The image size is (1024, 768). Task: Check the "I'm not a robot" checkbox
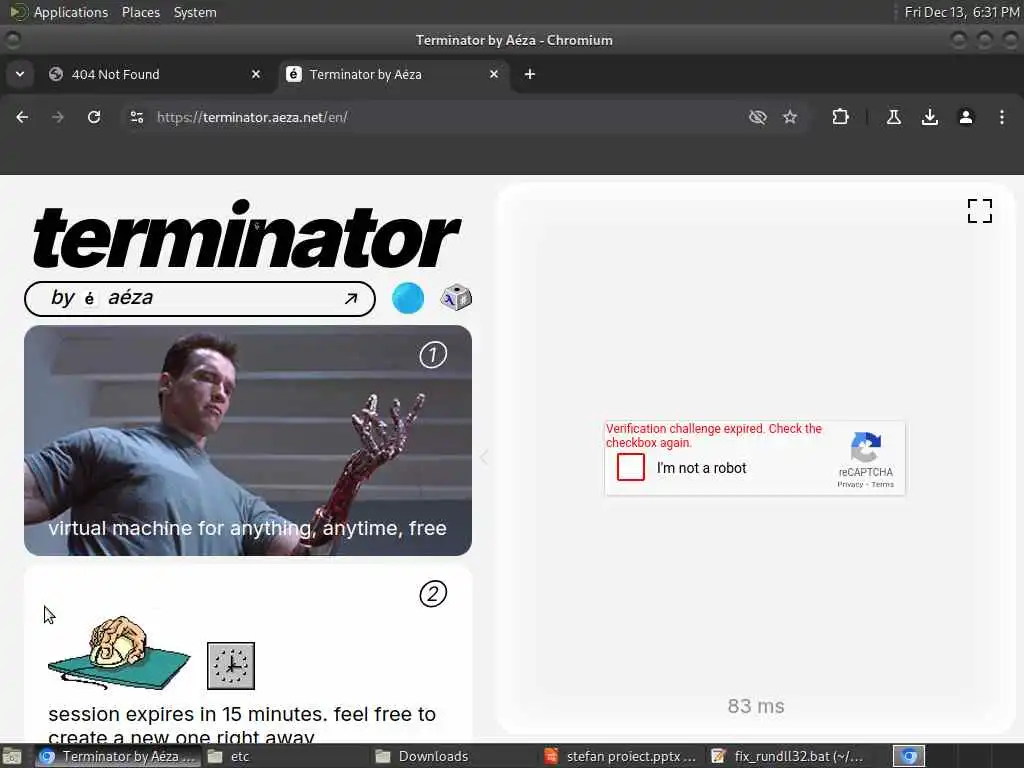pos(631,468)
